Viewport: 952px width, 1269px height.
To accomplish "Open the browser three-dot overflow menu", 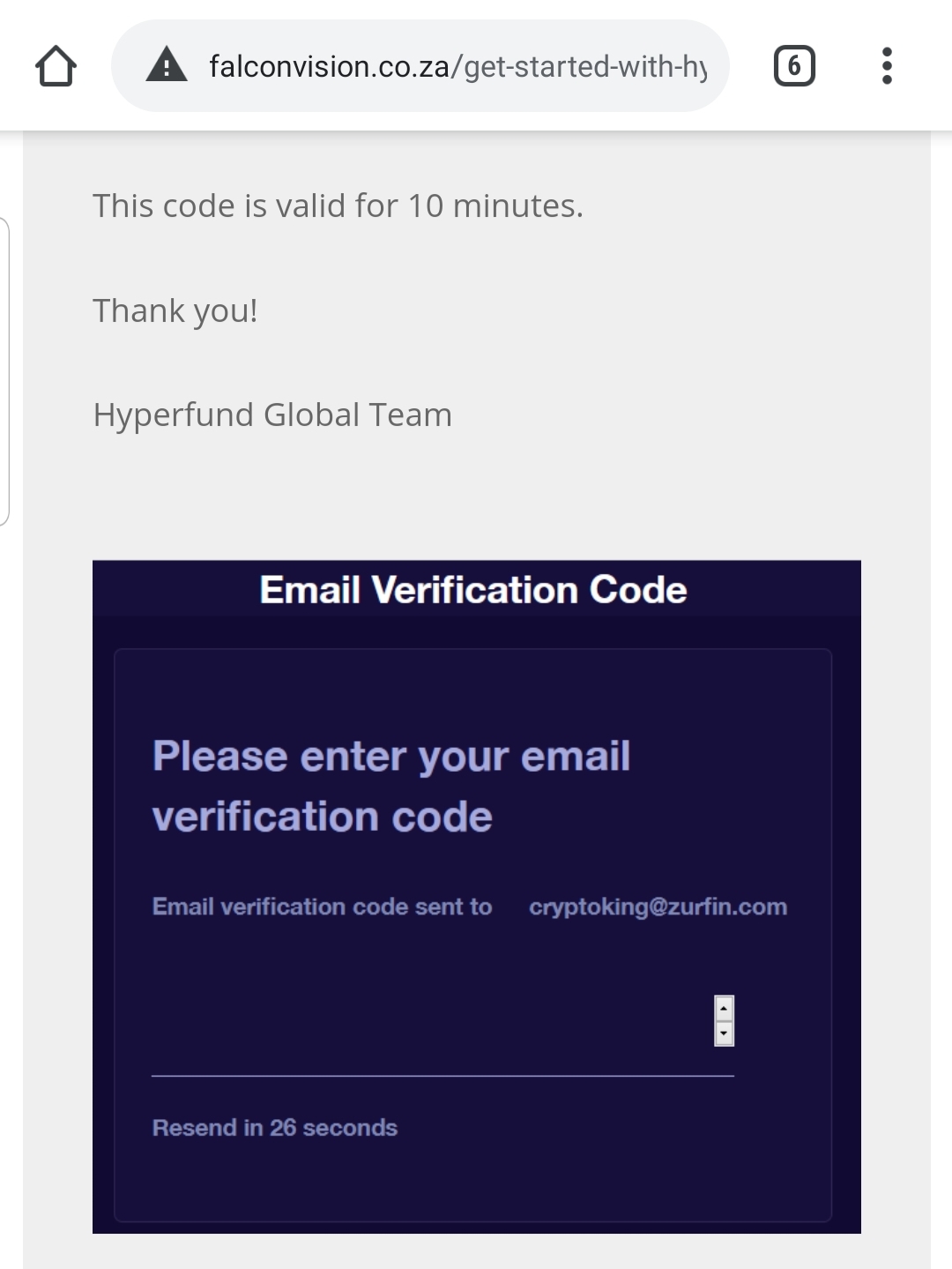I will pos(886,66).
